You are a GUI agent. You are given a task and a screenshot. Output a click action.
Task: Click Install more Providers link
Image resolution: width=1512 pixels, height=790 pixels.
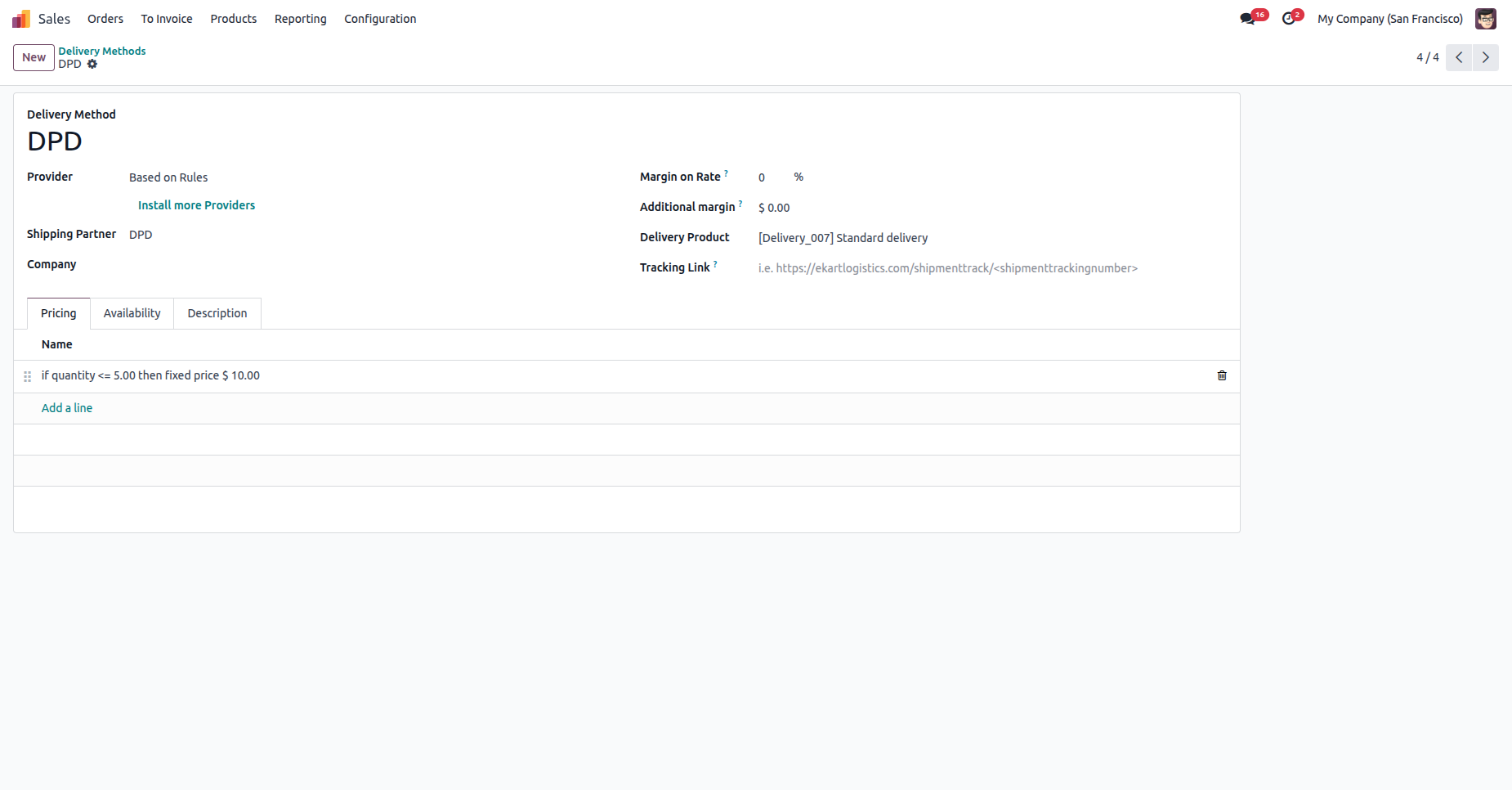[x=196, y=205]
